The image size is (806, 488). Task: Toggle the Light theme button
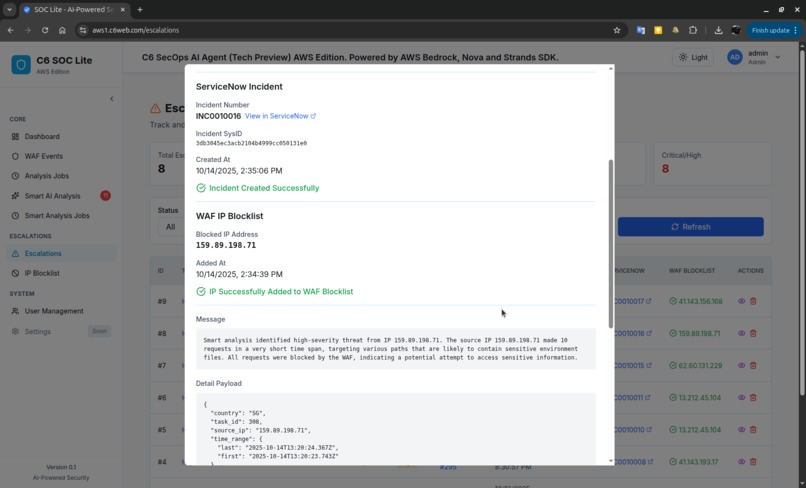(693, 57)
